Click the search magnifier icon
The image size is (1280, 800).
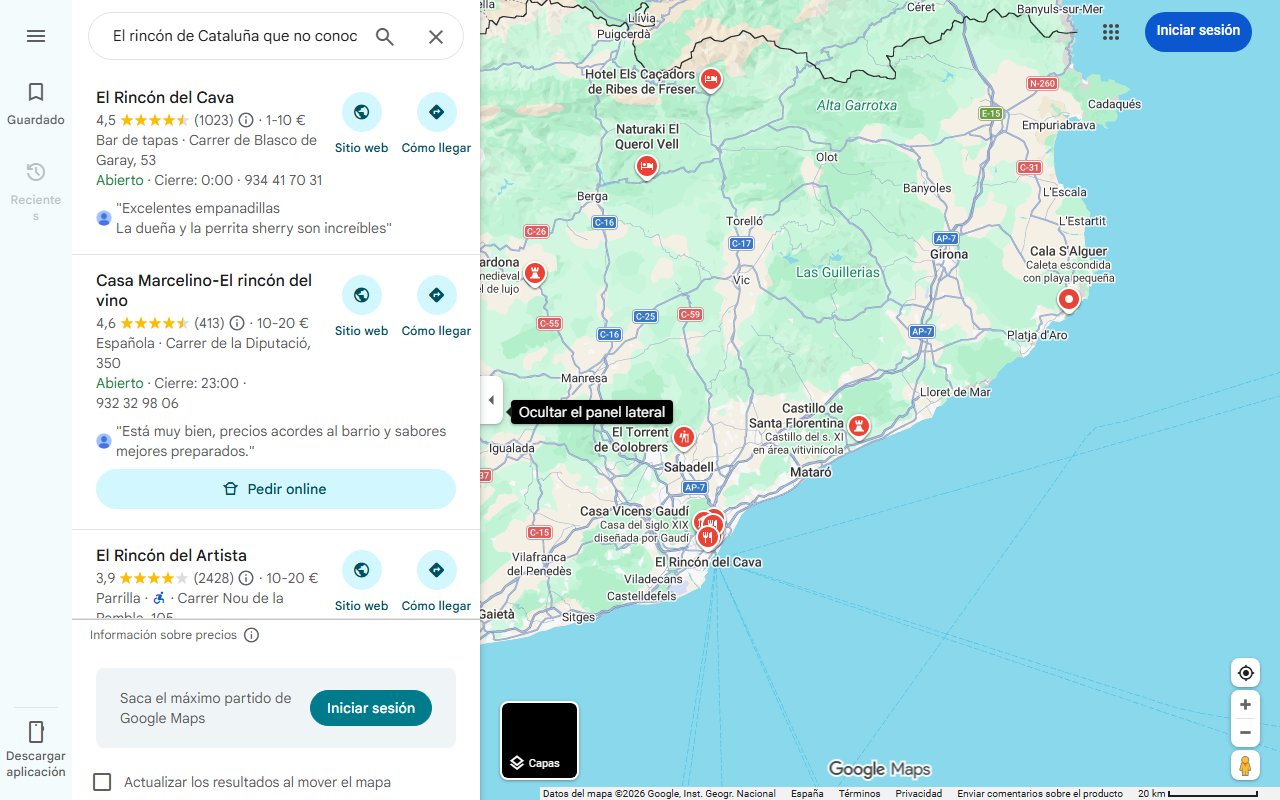[x=385, y=36]
